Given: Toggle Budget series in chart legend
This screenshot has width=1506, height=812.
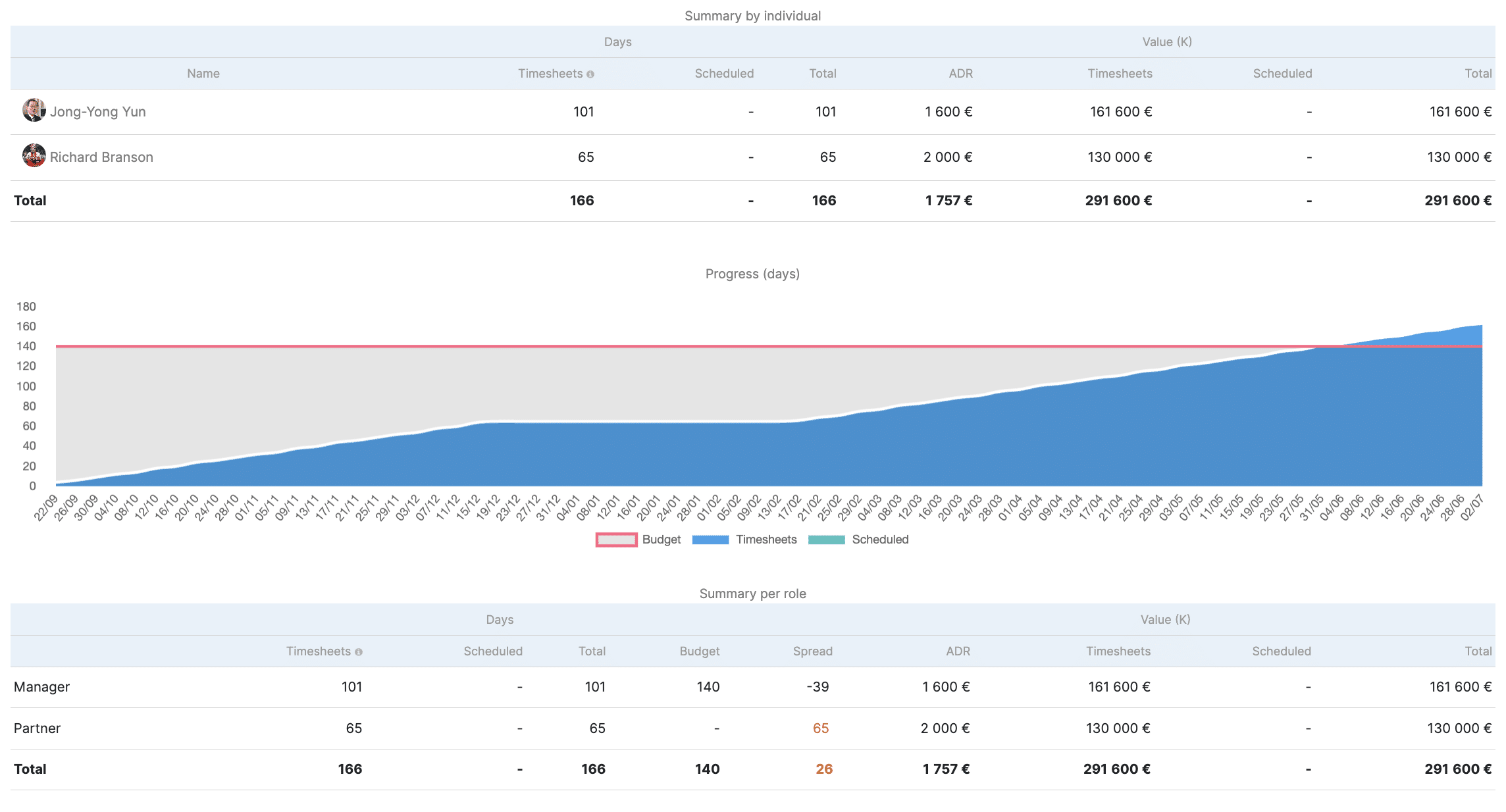Looking at the screenshot, I should point(661,540).
